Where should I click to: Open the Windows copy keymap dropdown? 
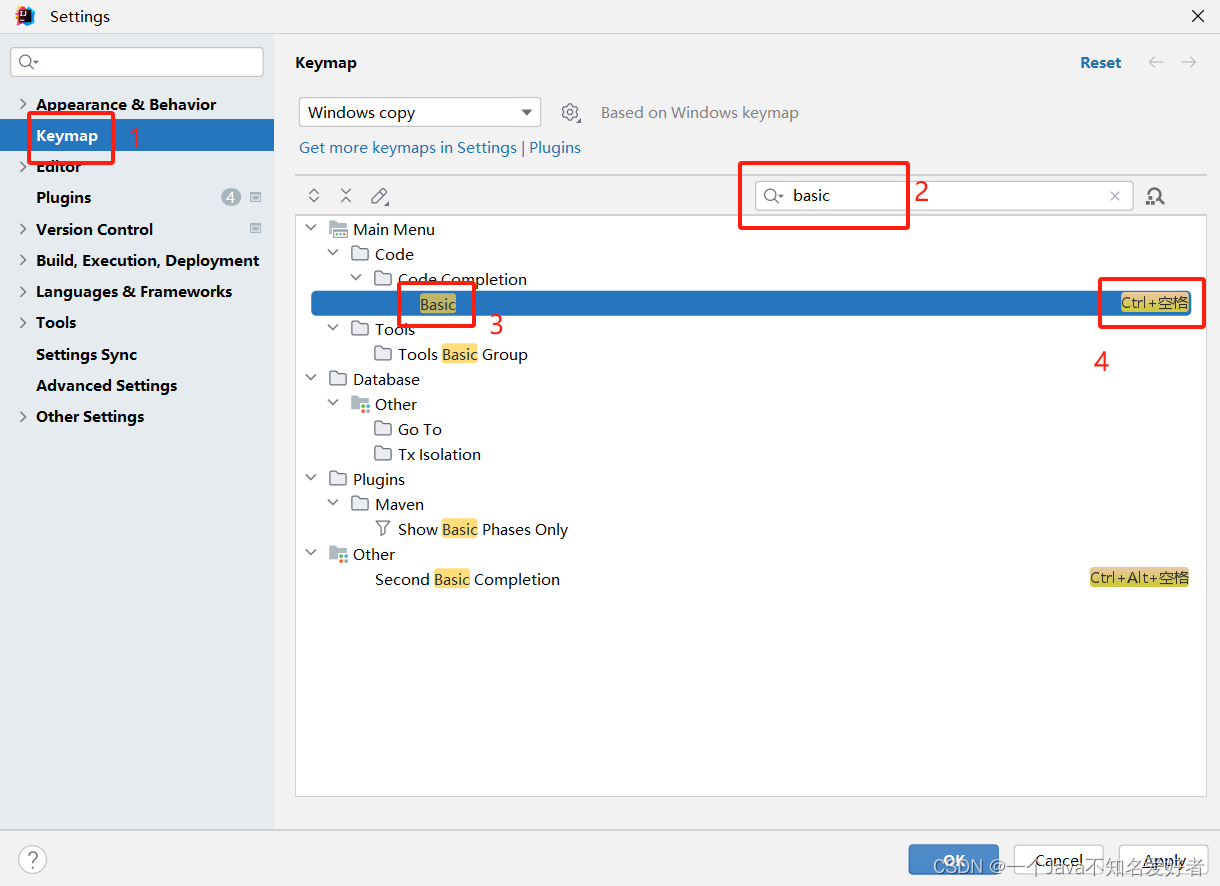(x=420, y=112)
